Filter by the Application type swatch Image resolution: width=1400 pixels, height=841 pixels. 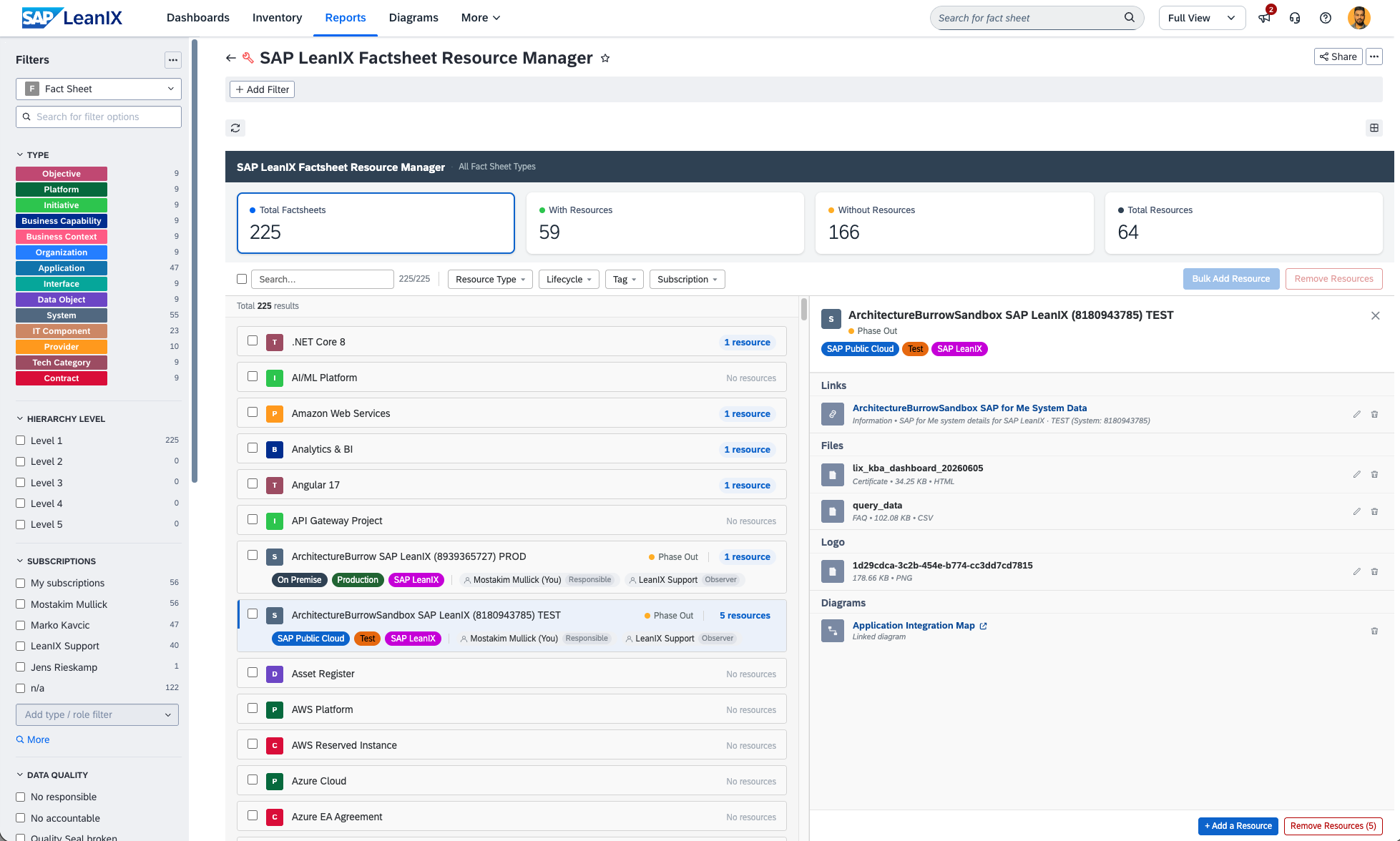tap(62, 268)
